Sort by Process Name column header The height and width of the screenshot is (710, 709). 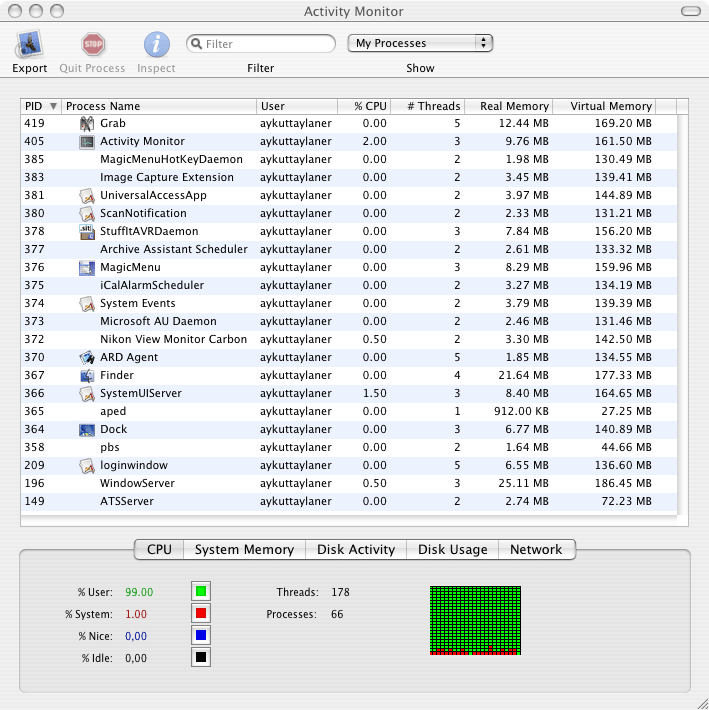coord(159,106)
